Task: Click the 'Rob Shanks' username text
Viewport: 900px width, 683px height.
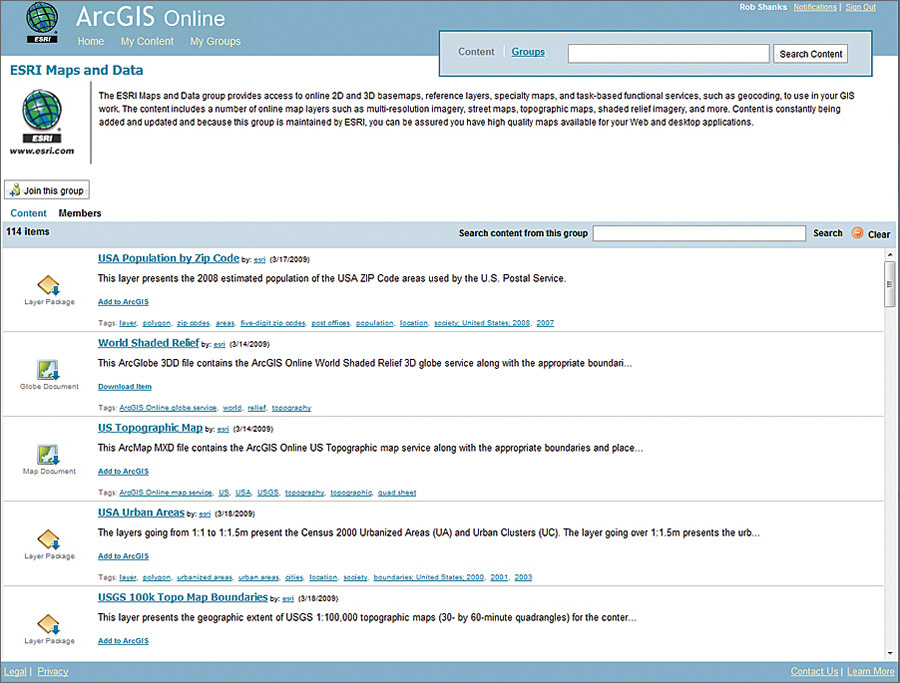Action: click(x=763, y=7)
